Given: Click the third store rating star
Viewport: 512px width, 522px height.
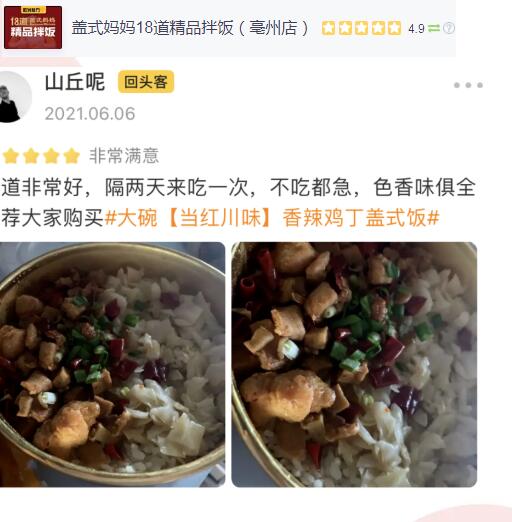Looking at the screenshot, I should [x=361, y=28].
